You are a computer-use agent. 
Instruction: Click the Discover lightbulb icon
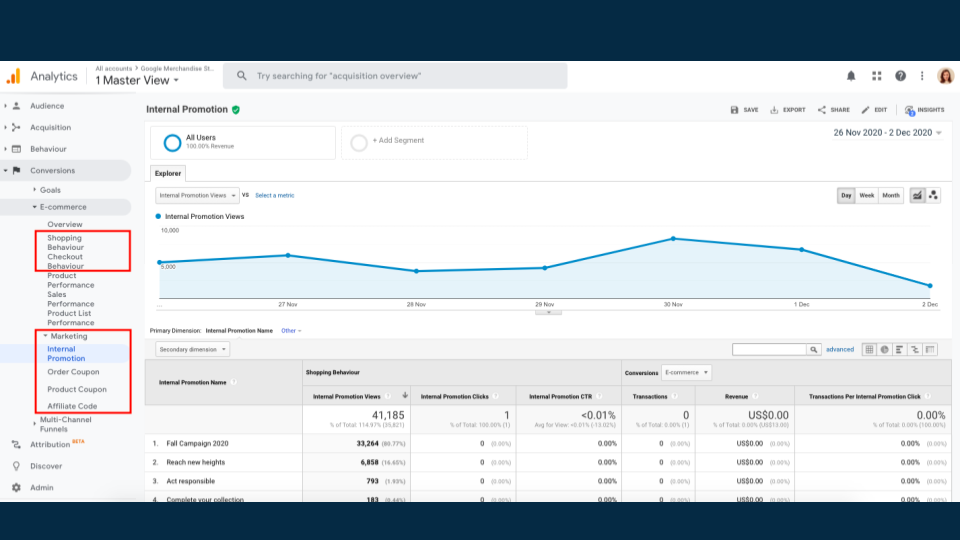(x=17, y=466)
